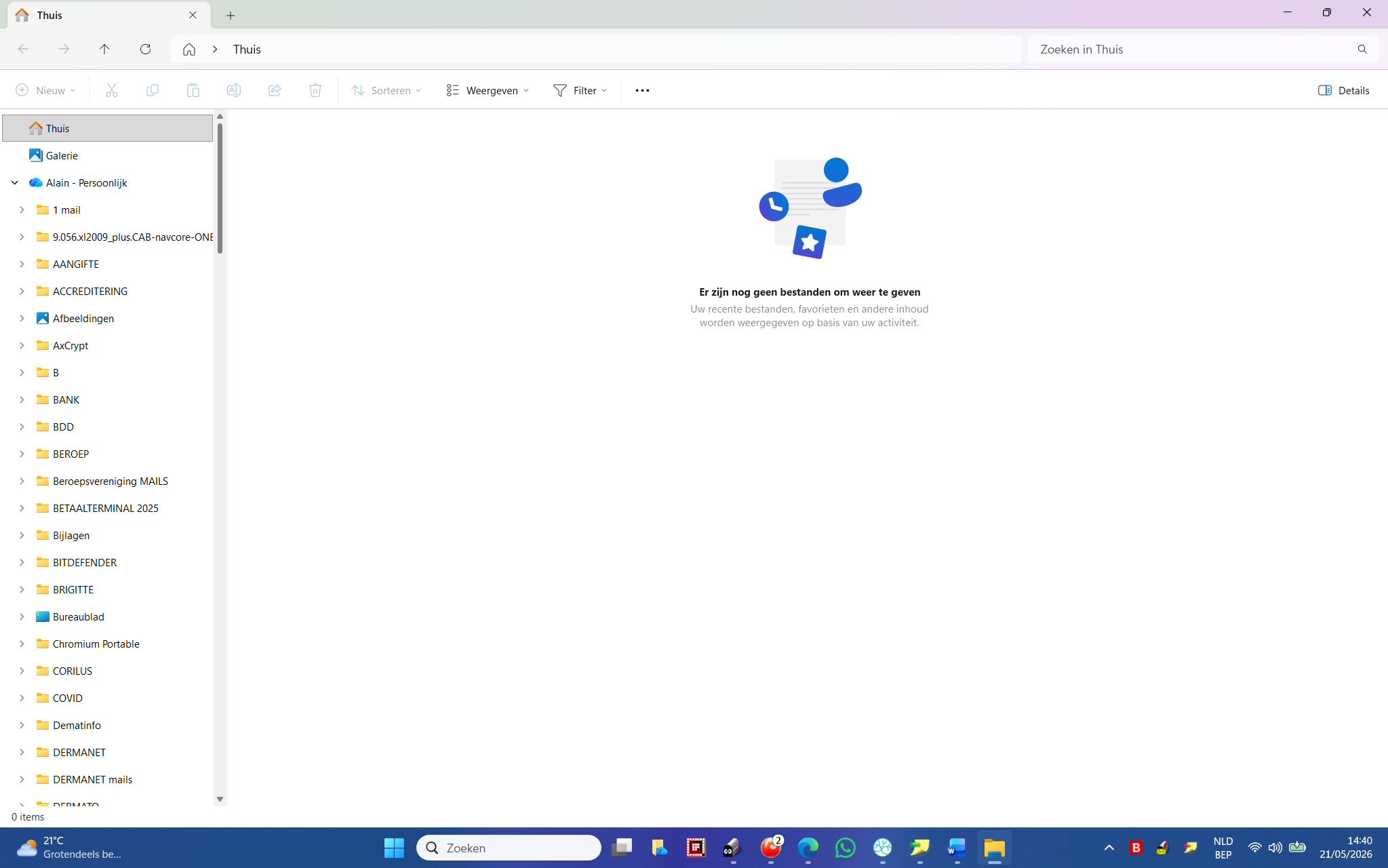Expand the address bar chevron after home
This screenshot has height=868, width=1388.
click(215, 50)
